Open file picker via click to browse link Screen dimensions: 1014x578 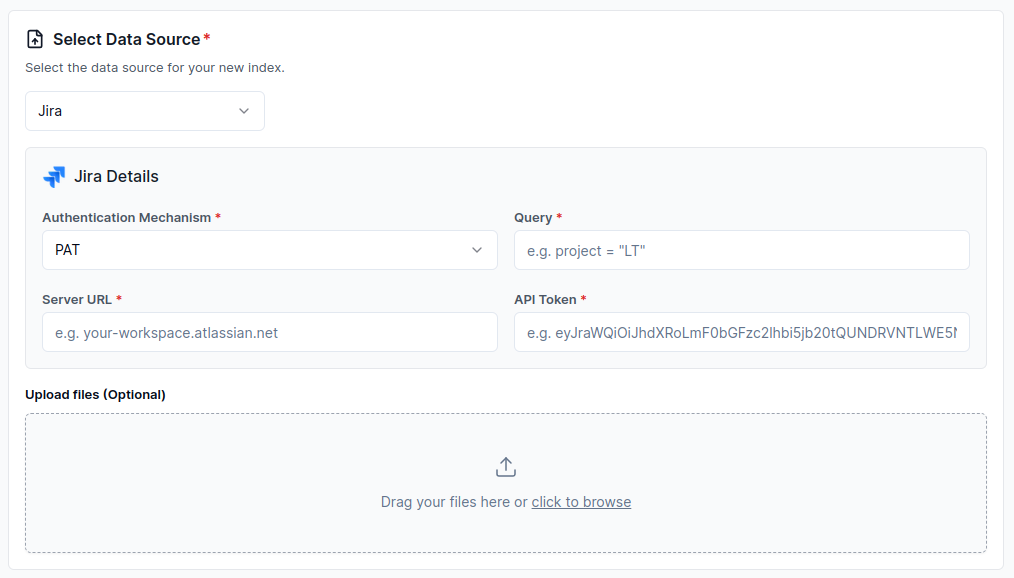[581, 501]
